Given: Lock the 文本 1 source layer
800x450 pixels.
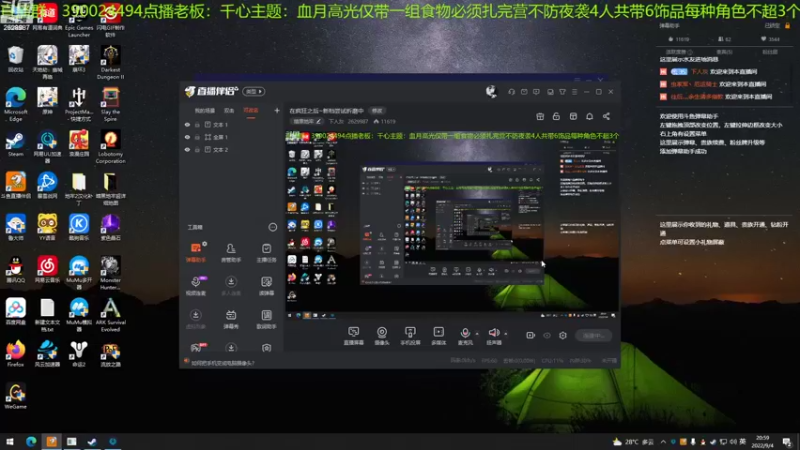Looking at the screenshot, I should 197,124.
